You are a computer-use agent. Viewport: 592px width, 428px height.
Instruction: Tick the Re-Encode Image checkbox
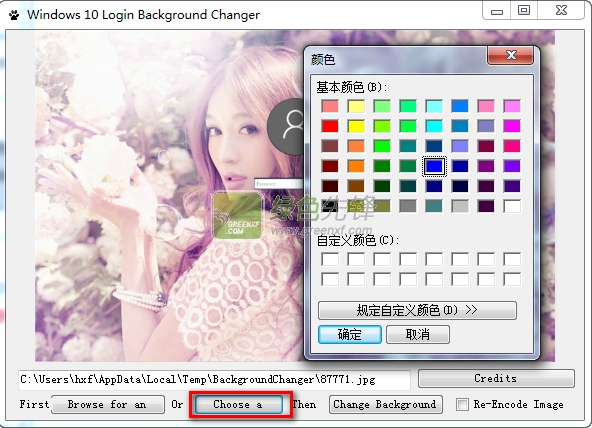[462, 404]
